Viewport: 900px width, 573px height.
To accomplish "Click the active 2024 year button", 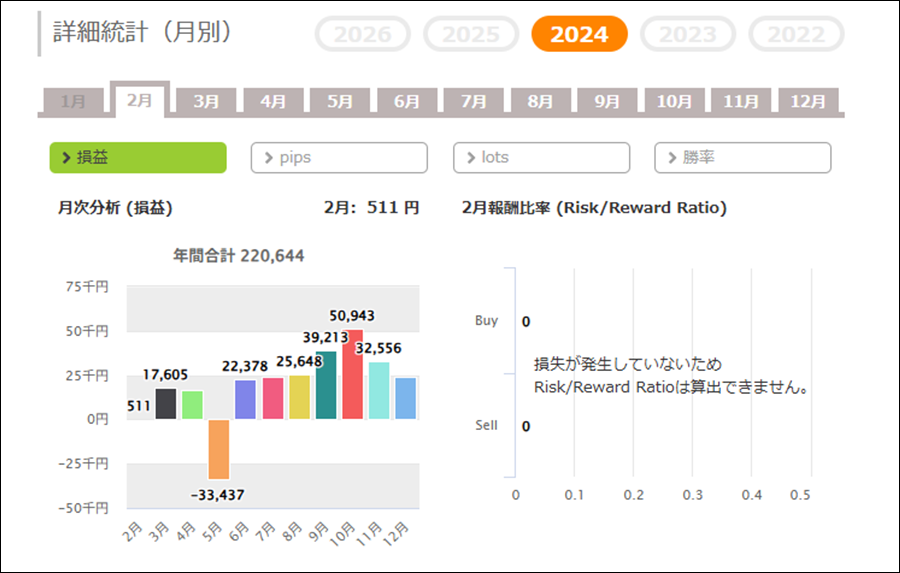I will (579, 35).
